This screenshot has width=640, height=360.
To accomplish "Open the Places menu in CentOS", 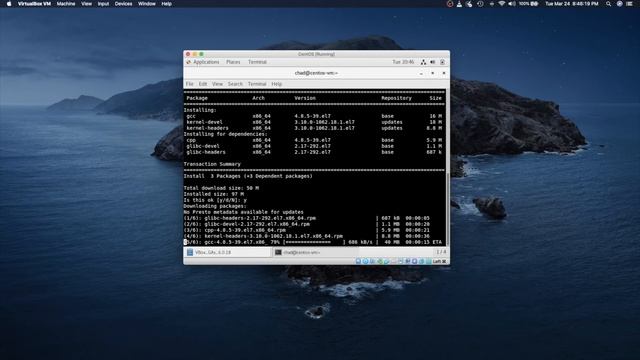I will point(233,62).
